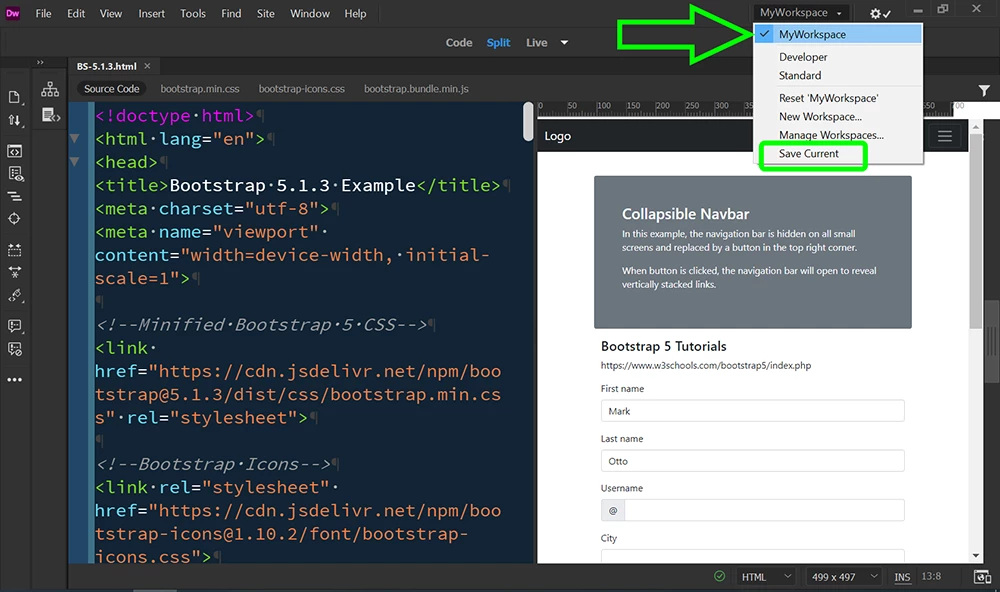Open Customize Toolbar three-dots icon

pos(14,380)
